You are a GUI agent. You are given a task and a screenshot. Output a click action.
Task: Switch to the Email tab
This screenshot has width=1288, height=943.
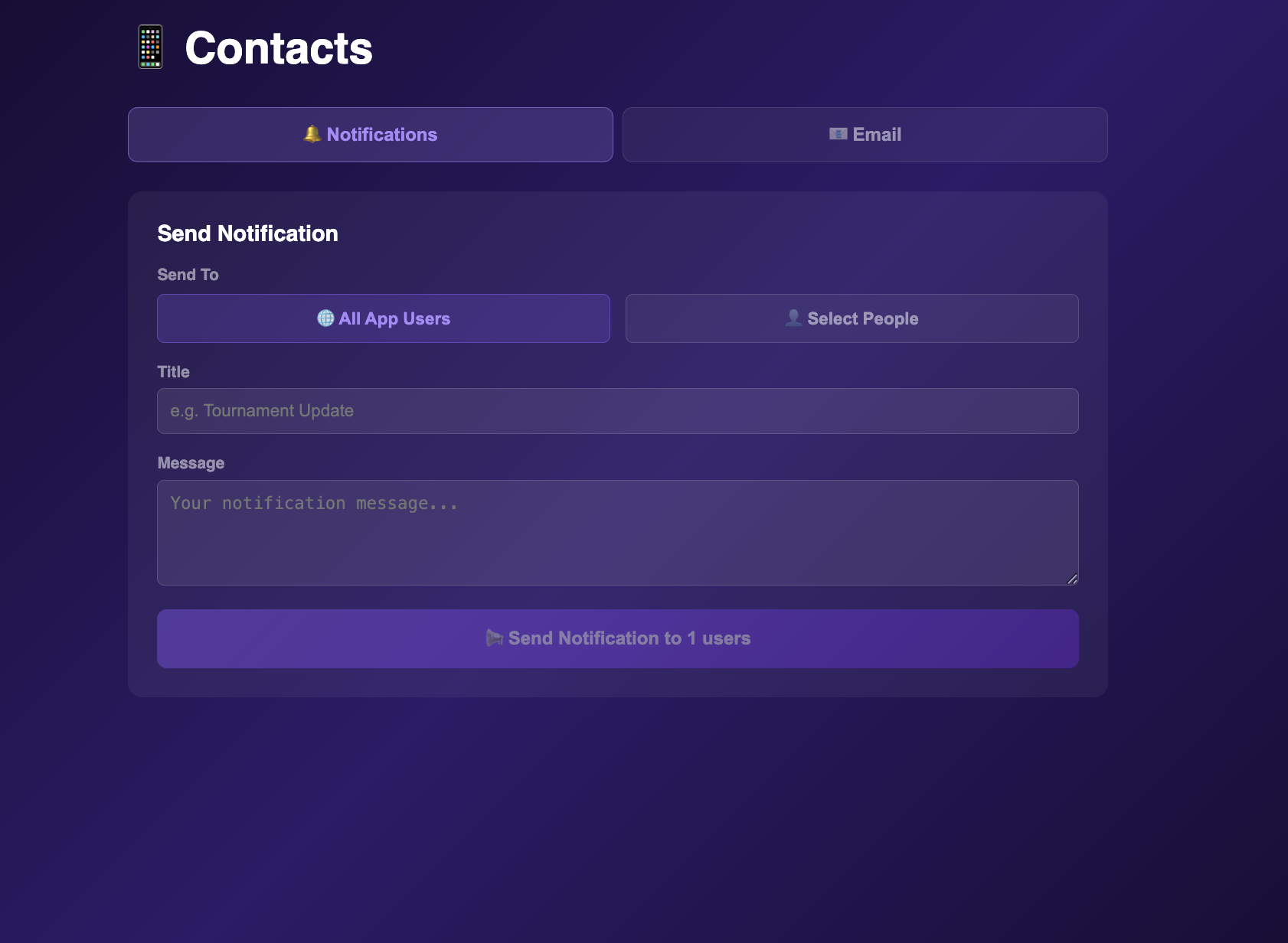865,134
